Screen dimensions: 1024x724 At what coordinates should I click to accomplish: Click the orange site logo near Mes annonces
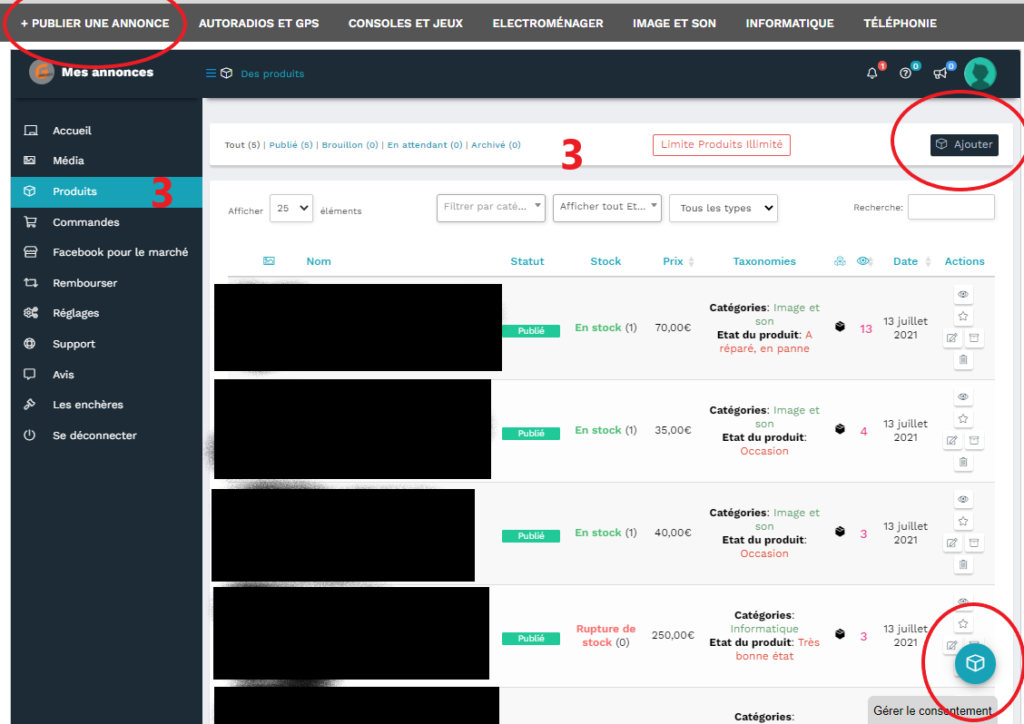pos(42,72)
